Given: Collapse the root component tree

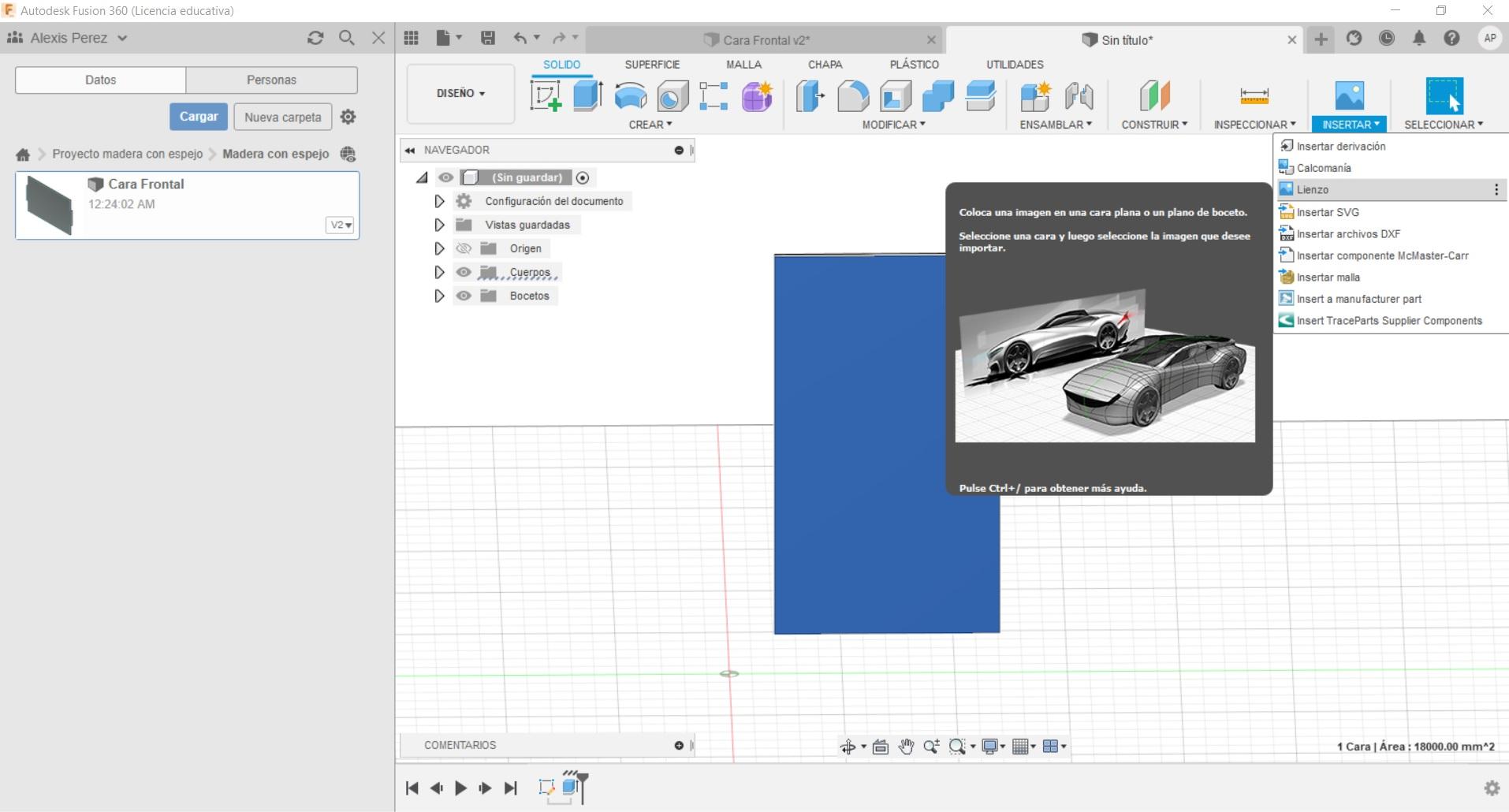Looking at the screenshot, I should [x=422, y=178].
